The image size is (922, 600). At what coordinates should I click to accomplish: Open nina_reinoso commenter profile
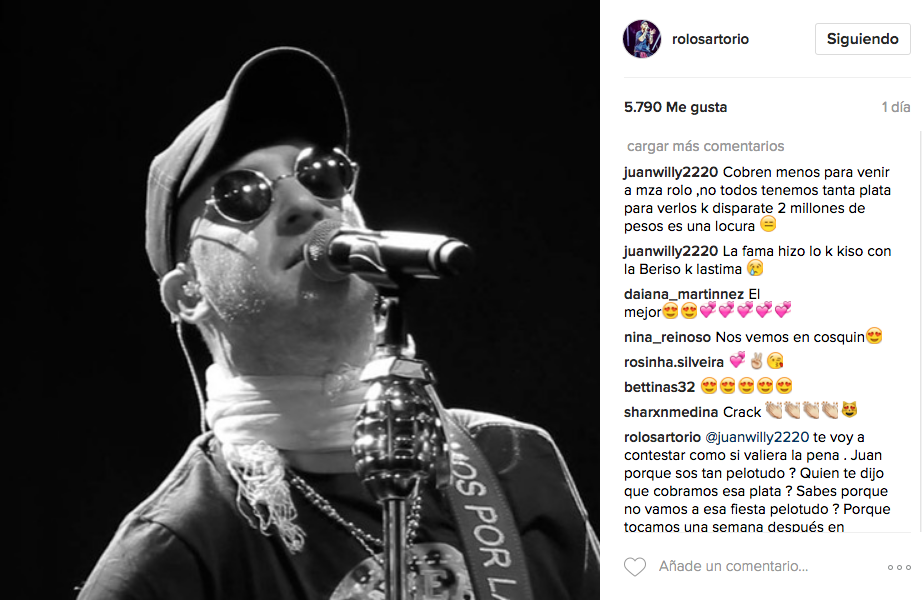click(x=667, y=337)
